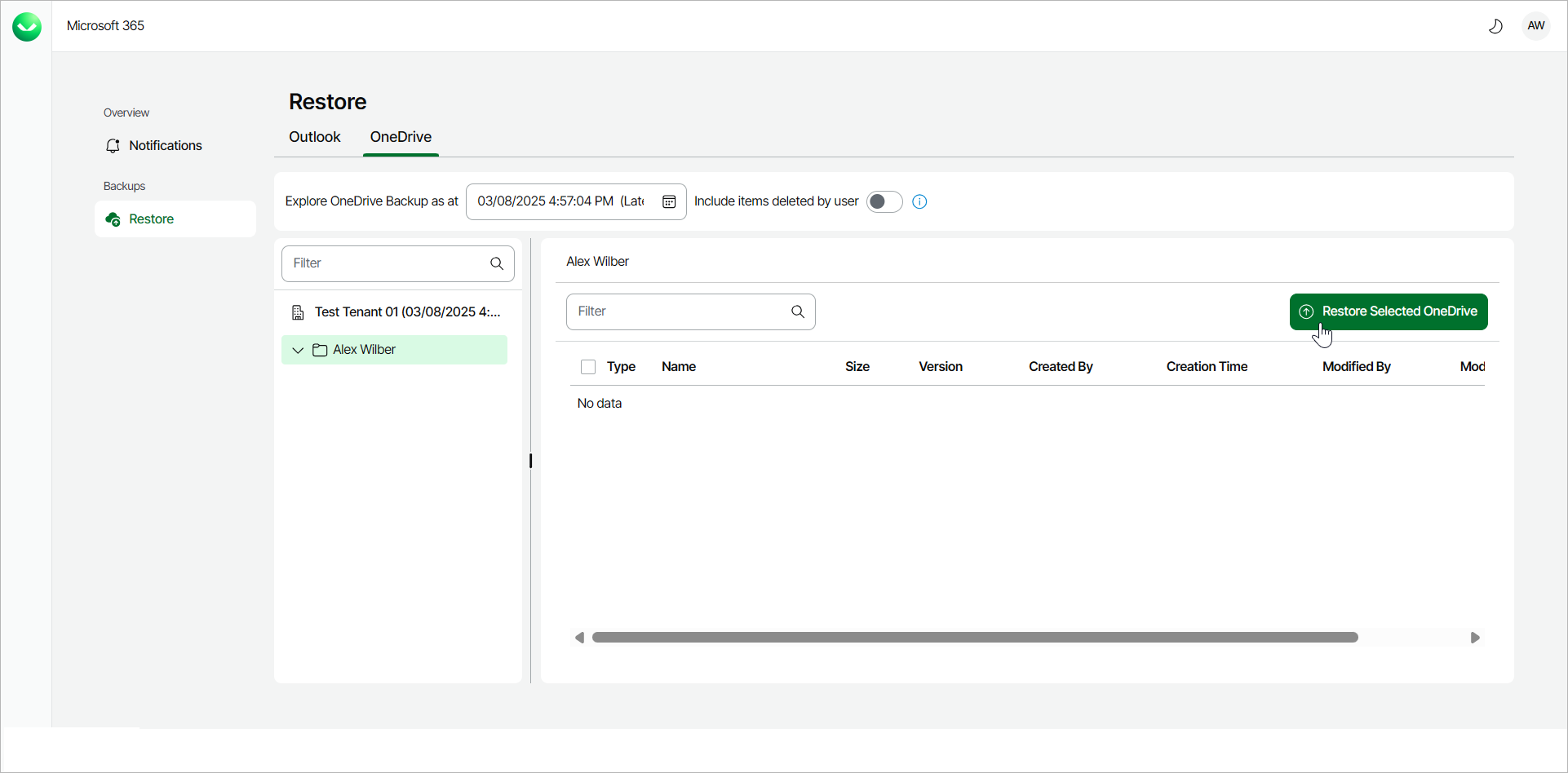Click the info icon beside the deleted items toggle

click(919, 201)
